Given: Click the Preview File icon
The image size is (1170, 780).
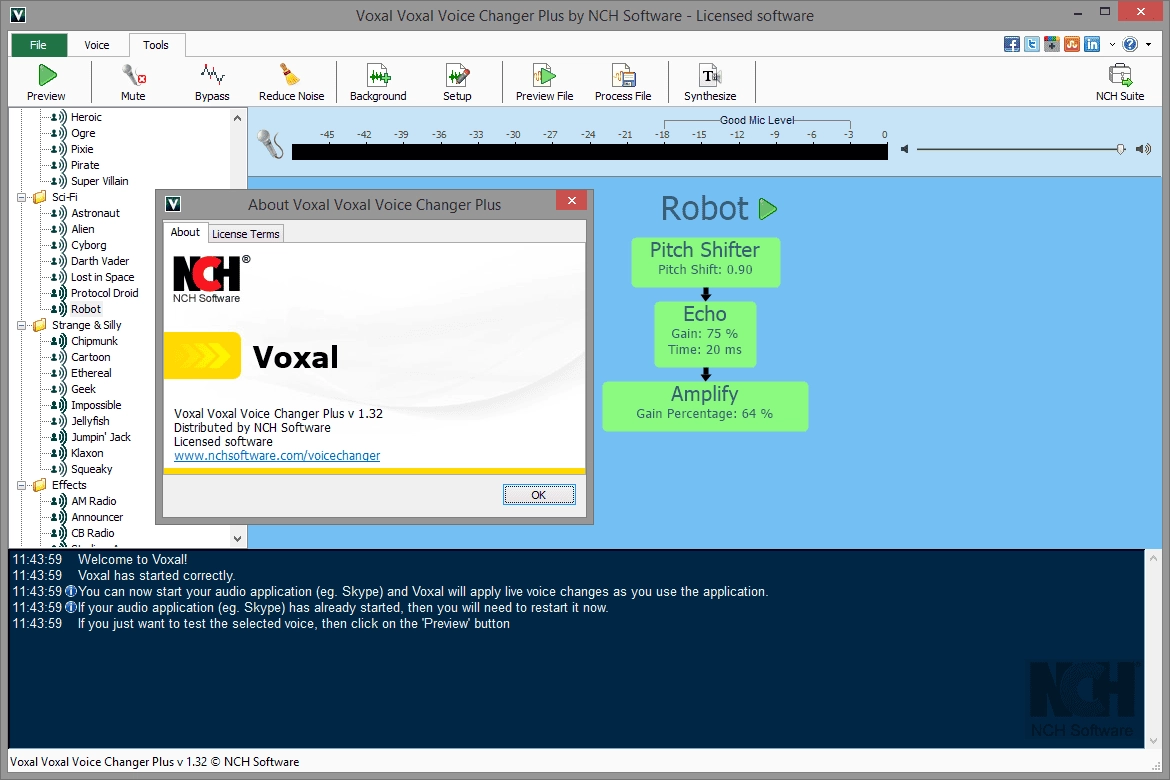Looking at the screenshot, I should point(544,75).
